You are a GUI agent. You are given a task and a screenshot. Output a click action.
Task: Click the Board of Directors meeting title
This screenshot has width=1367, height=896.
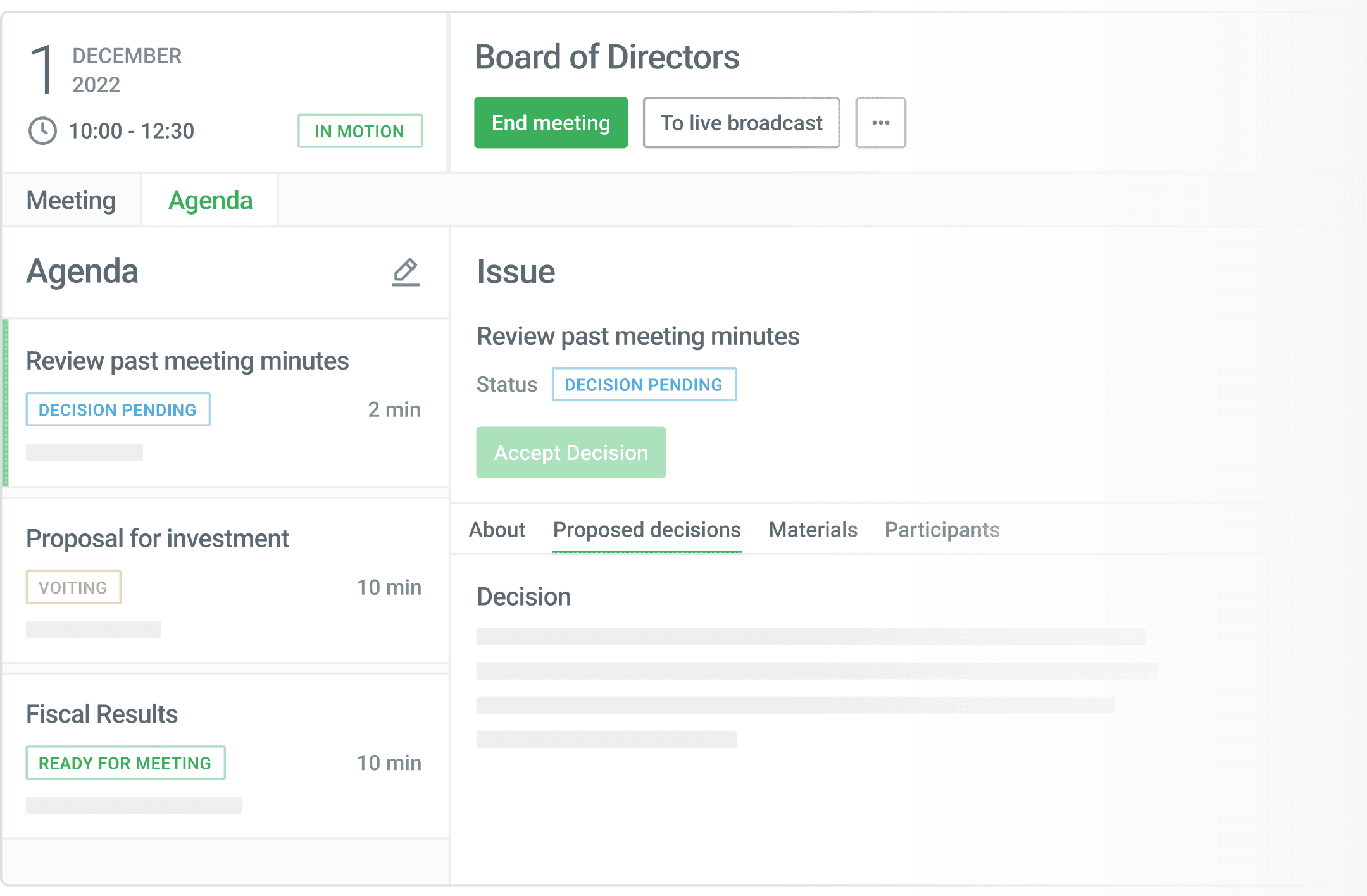(607, 57)
